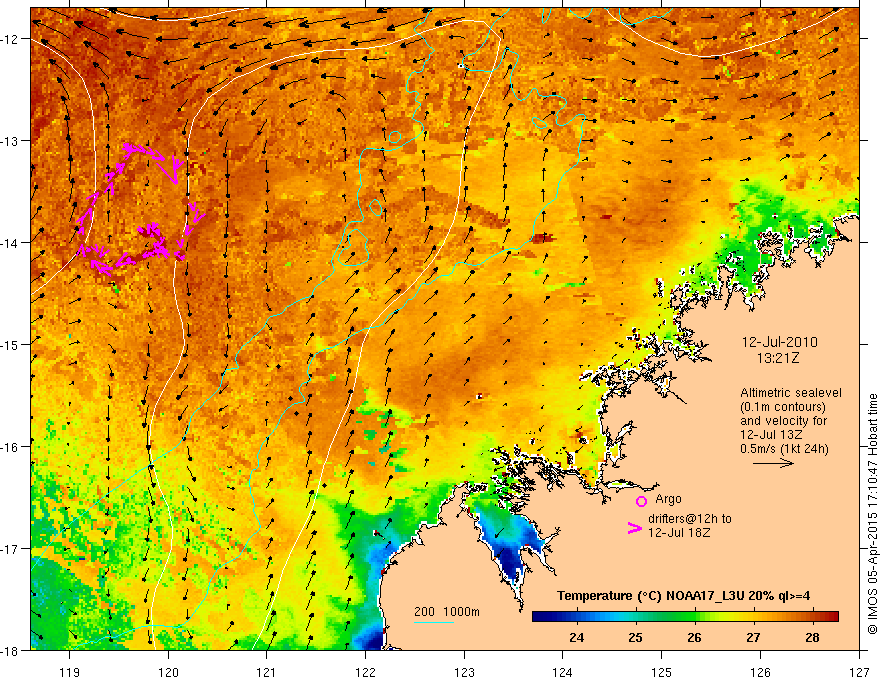Click the '12-Jul 18Z' drifter legend text
The height and width of the screenshot is (680, 880).
point(679,532)
